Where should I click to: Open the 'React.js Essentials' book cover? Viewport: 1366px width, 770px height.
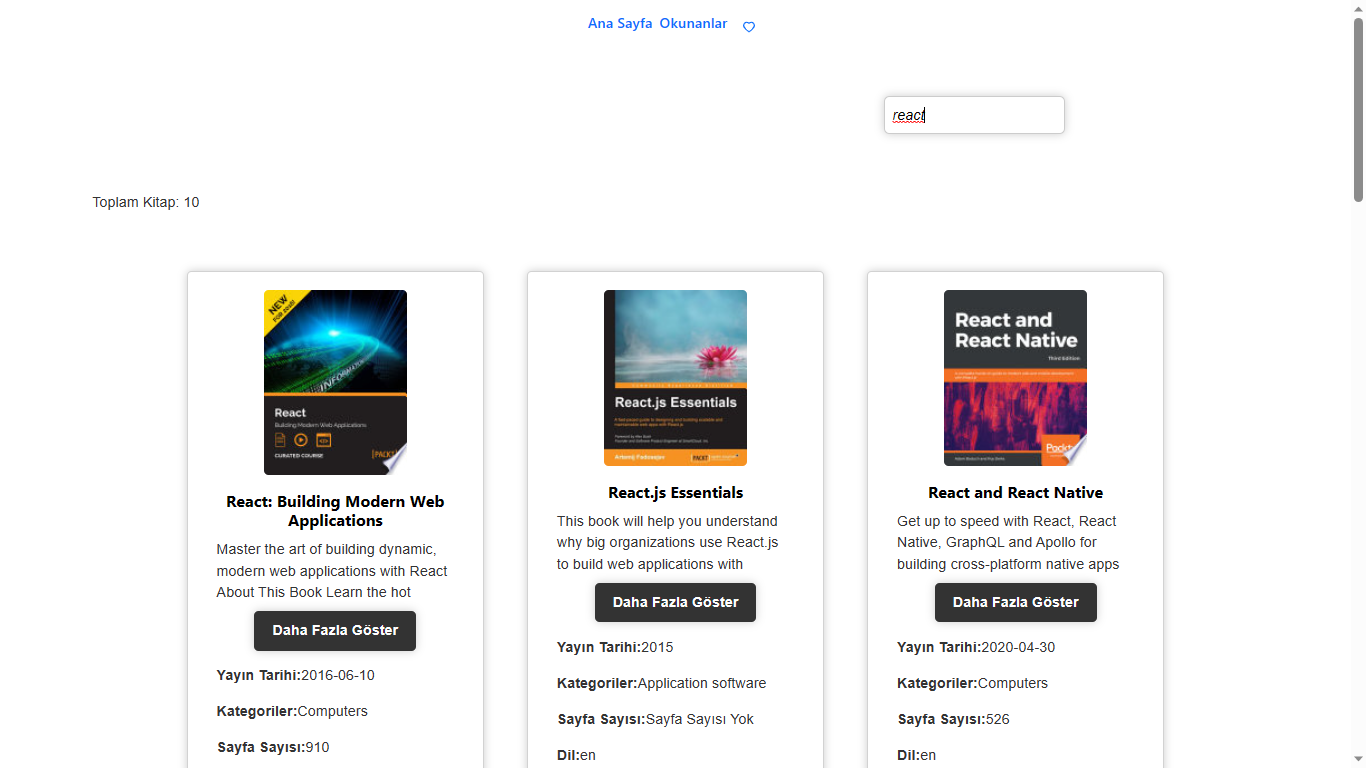(x=675, y=378)
